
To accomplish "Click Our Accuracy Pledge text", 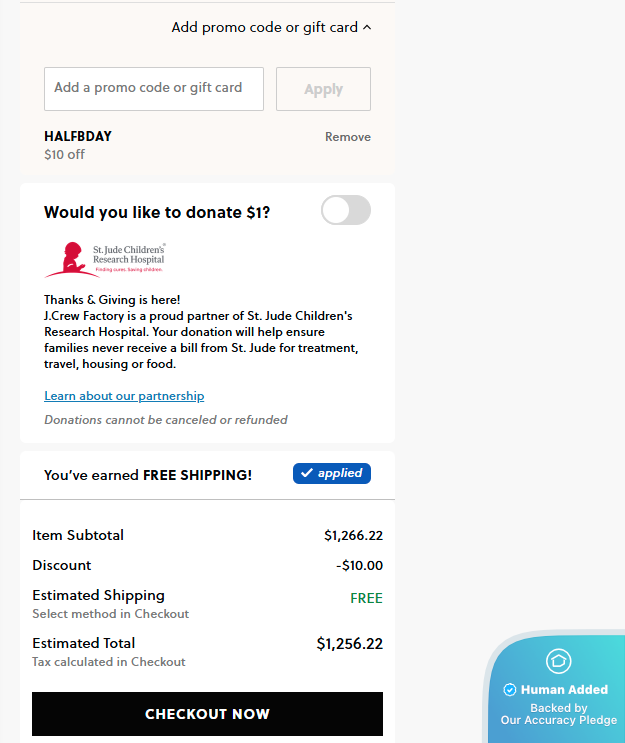I will pos(558,720).
